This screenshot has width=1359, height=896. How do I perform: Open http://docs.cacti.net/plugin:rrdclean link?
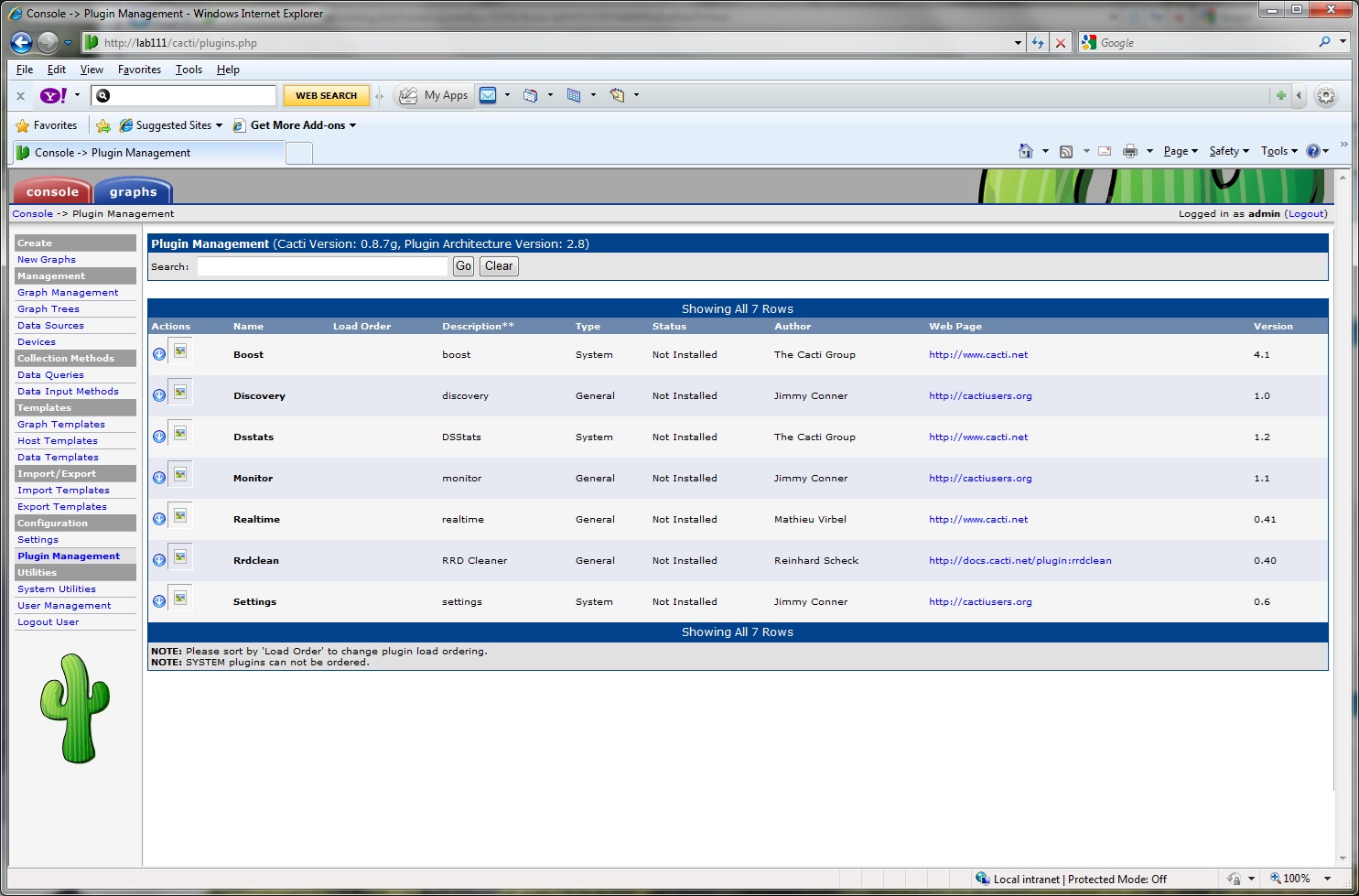pyautogui.click(x=1020, y=560)
